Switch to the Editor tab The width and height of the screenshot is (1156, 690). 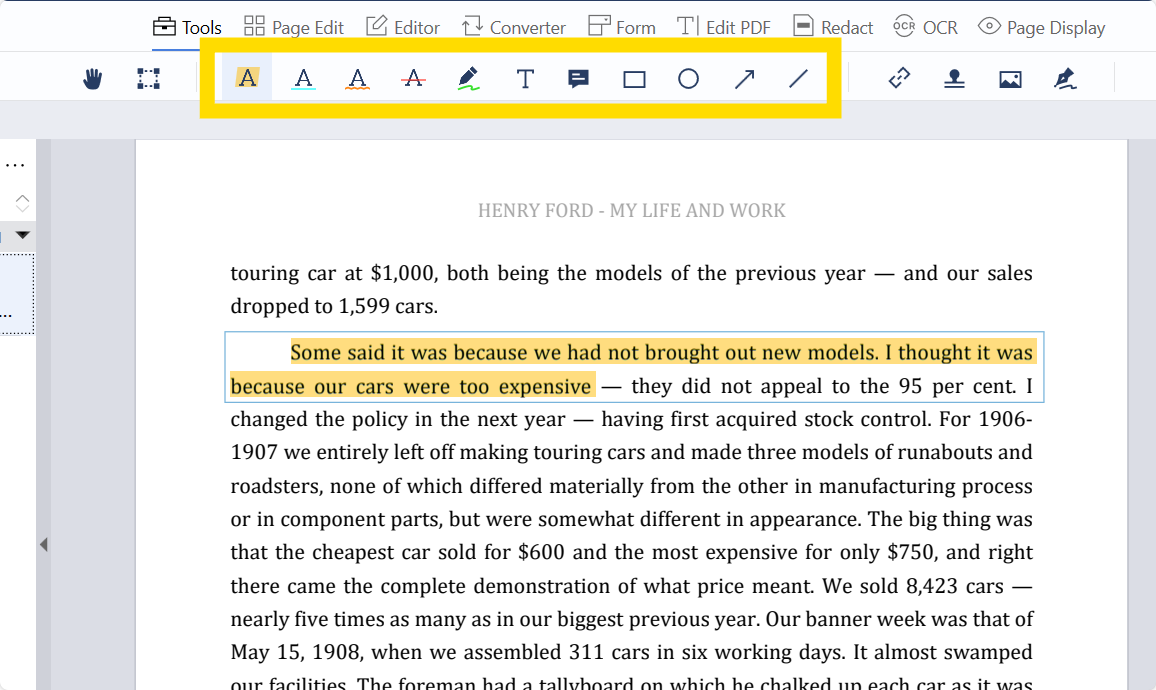pyautogui.click(x=403, y=27)
